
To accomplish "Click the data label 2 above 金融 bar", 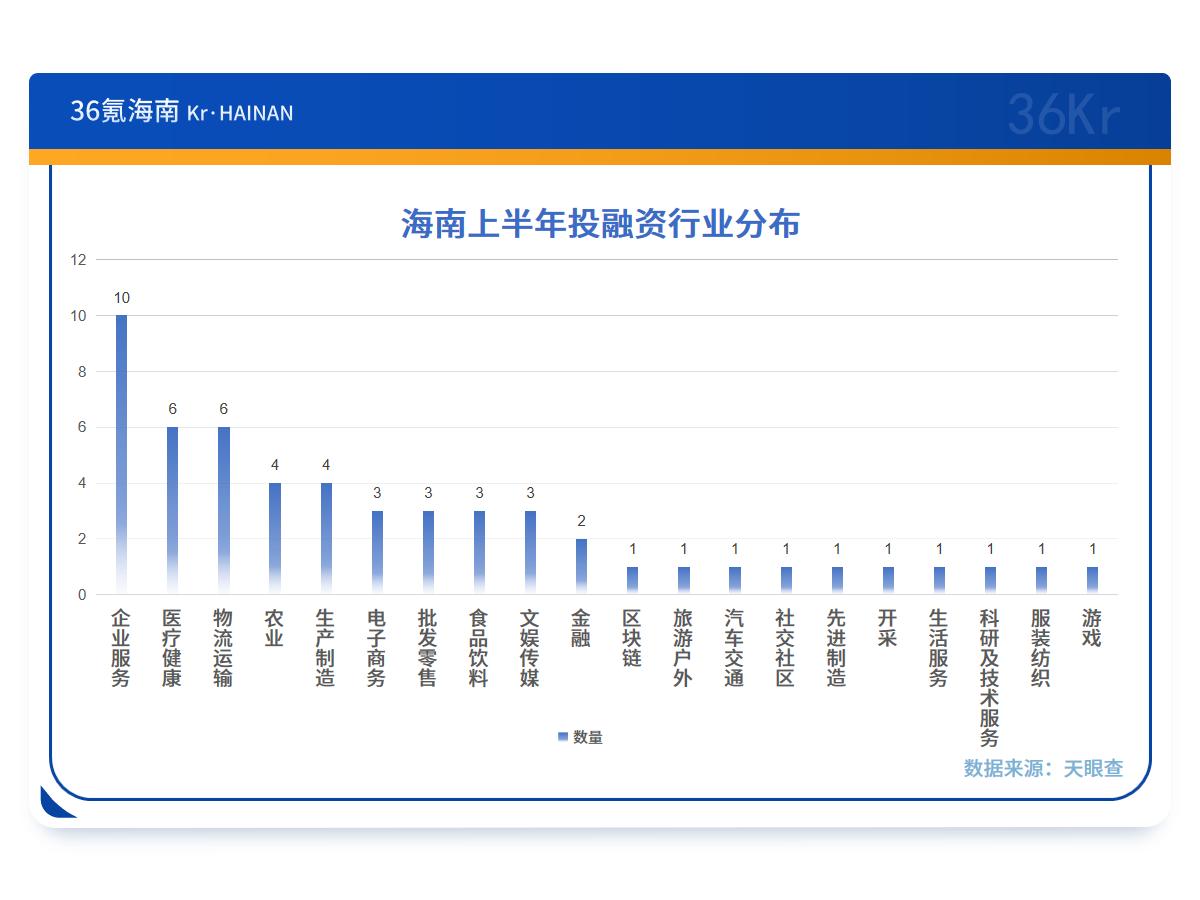I will 581,521.
